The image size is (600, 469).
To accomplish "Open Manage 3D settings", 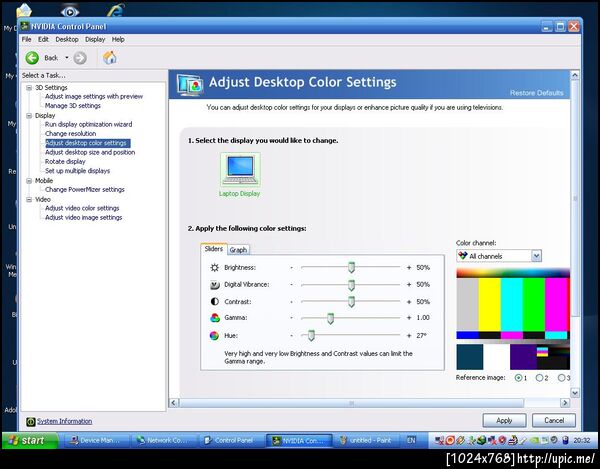I will coord(73,106).
